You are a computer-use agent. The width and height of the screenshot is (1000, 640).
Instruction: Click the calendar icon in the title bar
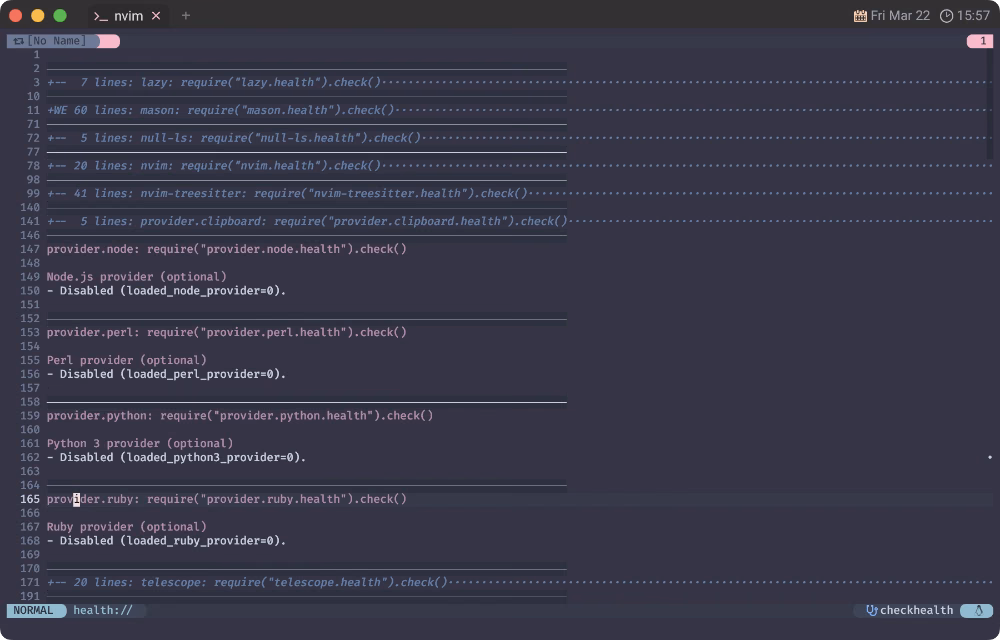pyautogui.click(x=860, y=16)
